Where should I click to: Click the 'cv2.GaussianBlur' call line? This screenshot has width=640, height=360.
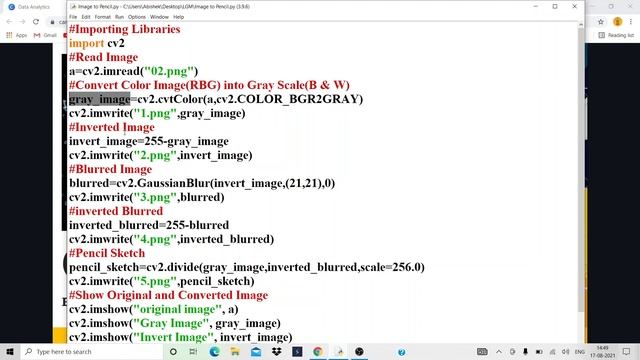(202, 183)
